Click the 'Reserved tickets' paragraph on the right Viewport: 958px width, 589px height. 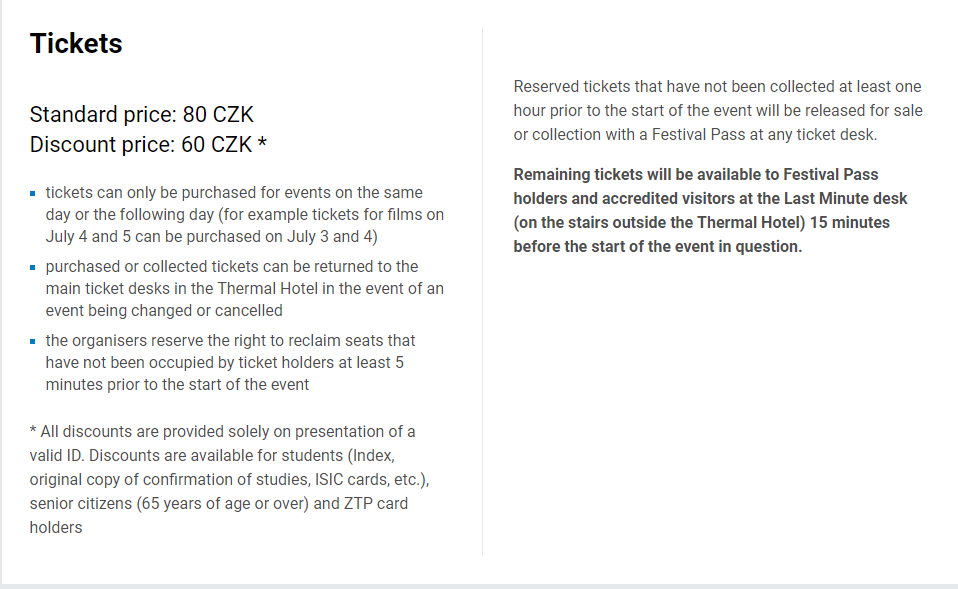click(x=717, y=110)
